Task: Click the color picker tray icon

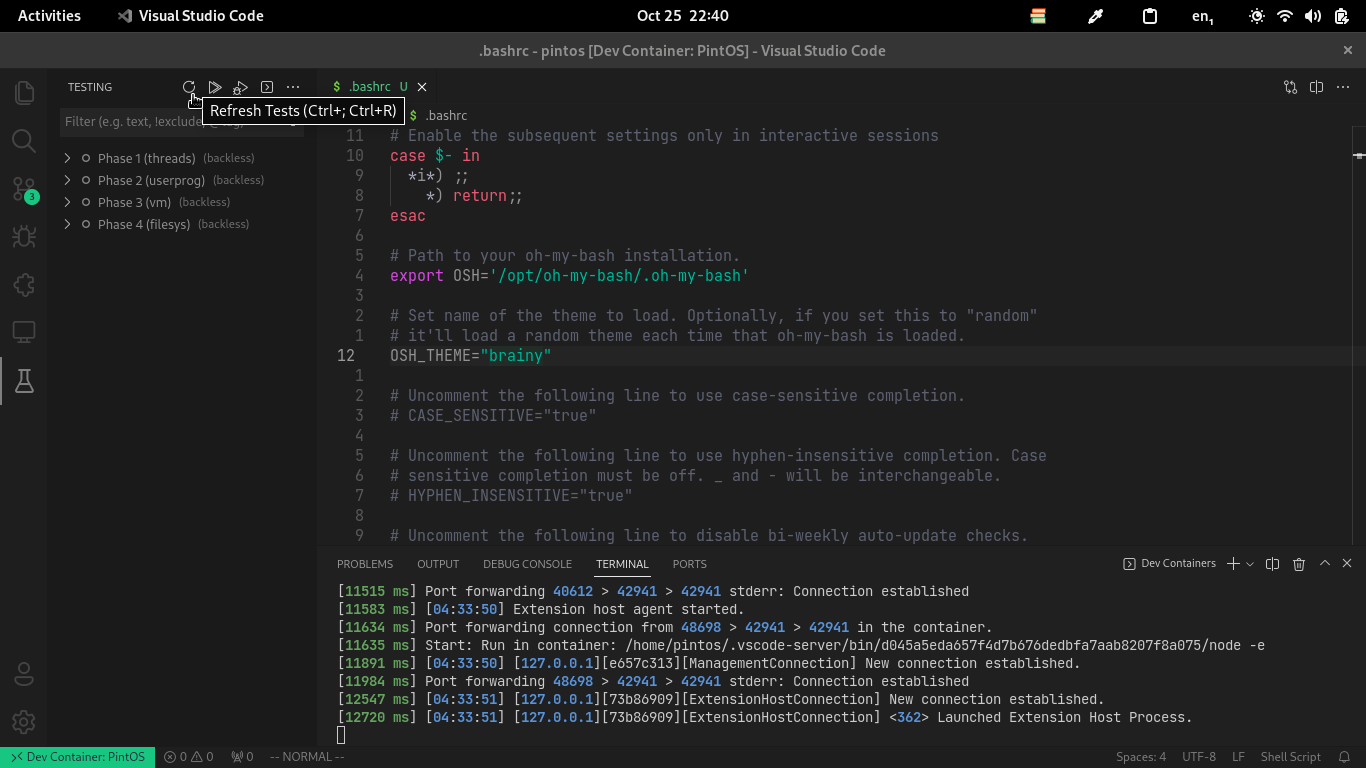Action: click(1095, 16)
